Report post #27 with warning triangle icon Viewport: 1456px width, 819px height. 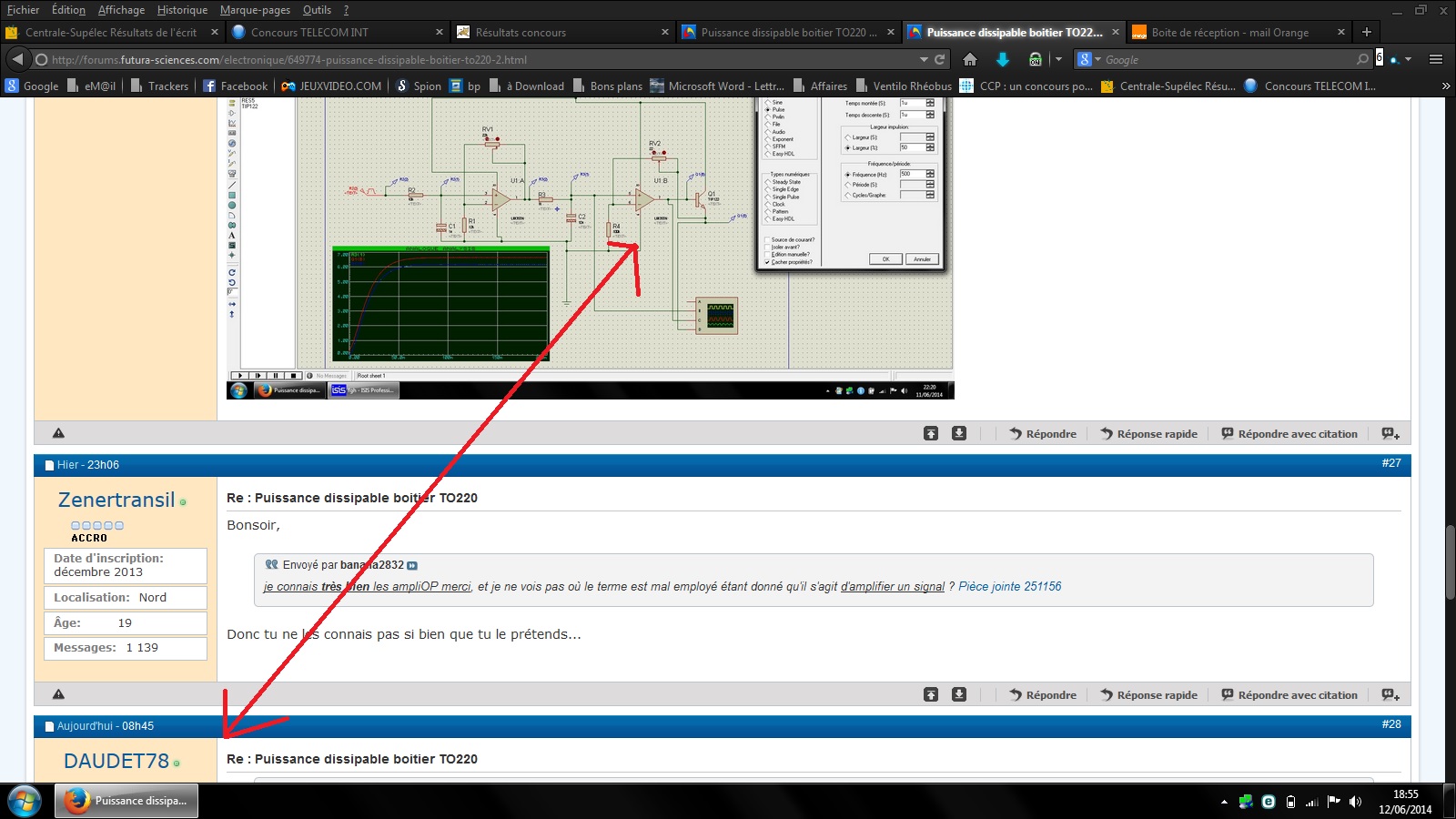[x=58, y=694]
